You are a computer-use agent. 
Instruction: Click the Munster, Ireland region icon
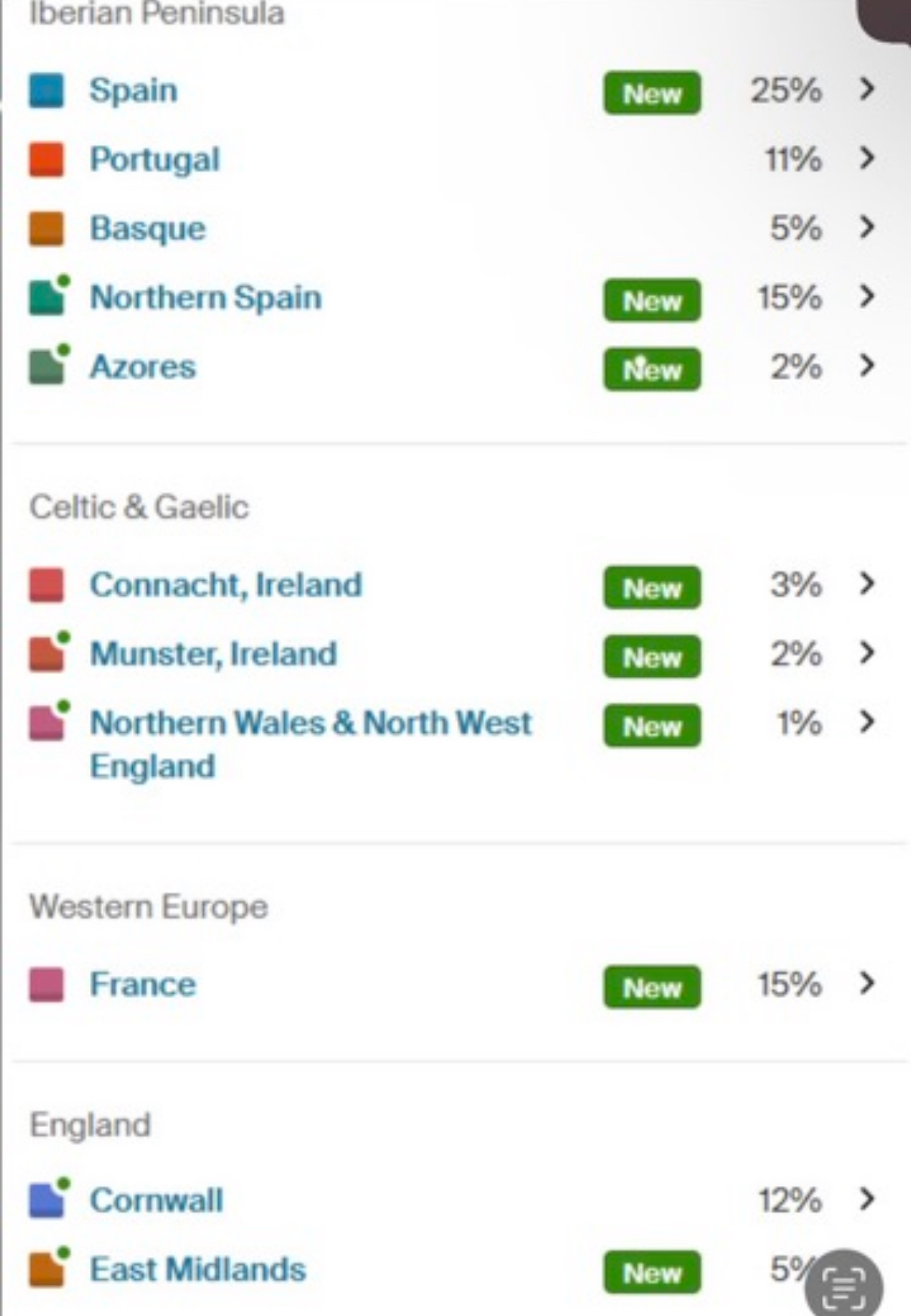click(47, 653)
